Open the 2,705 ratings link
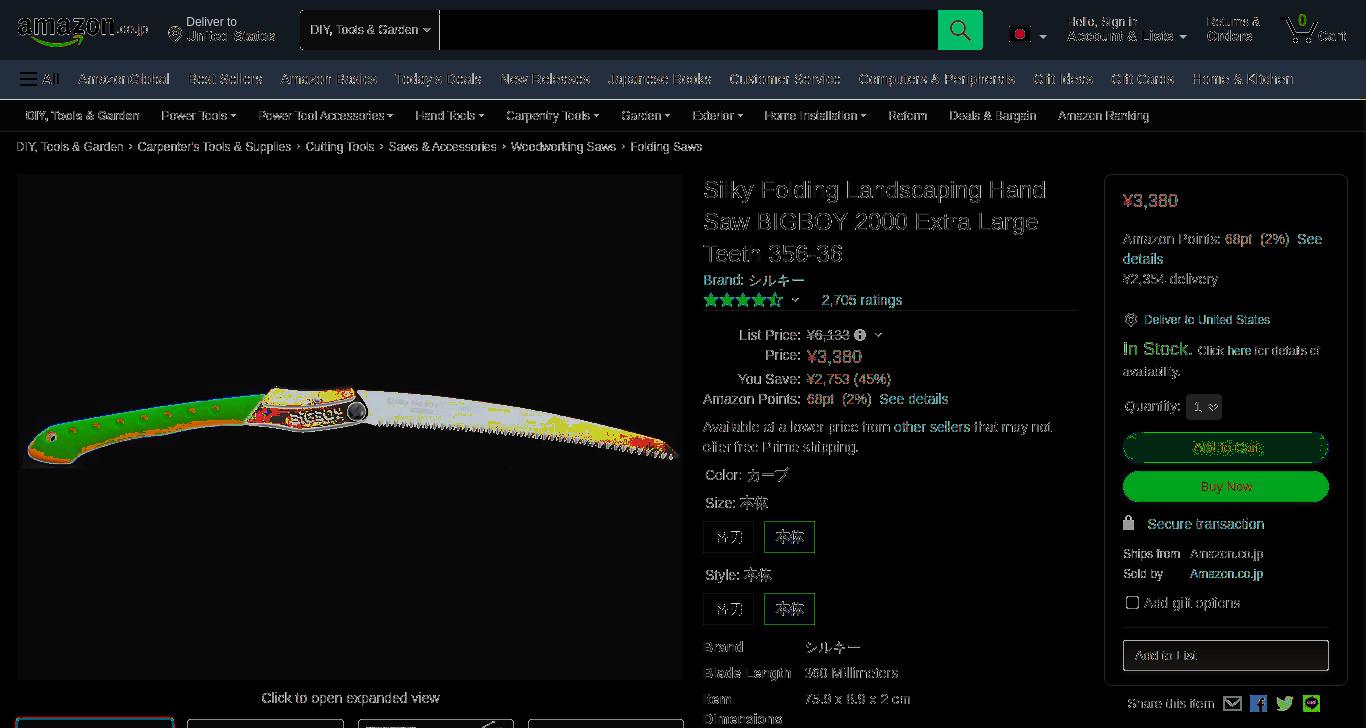 [x=861, y=300]
